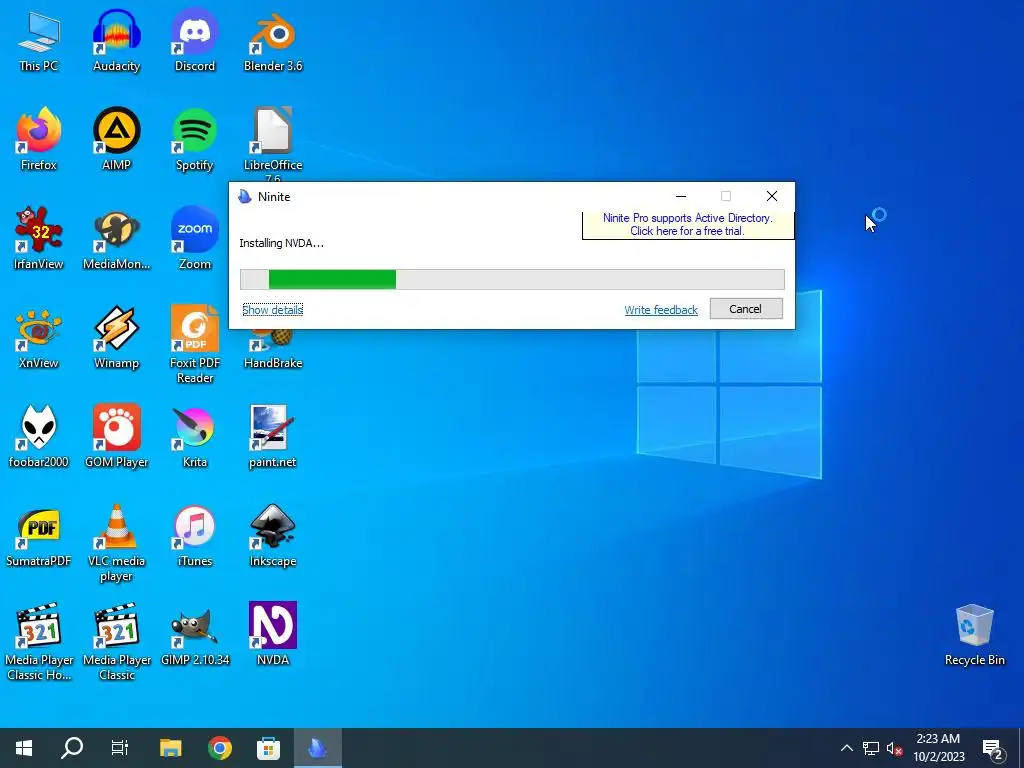1024x768 pixels.
Task: Switch to Ninite in the taskbar
Action: click(x=317, y=748)
